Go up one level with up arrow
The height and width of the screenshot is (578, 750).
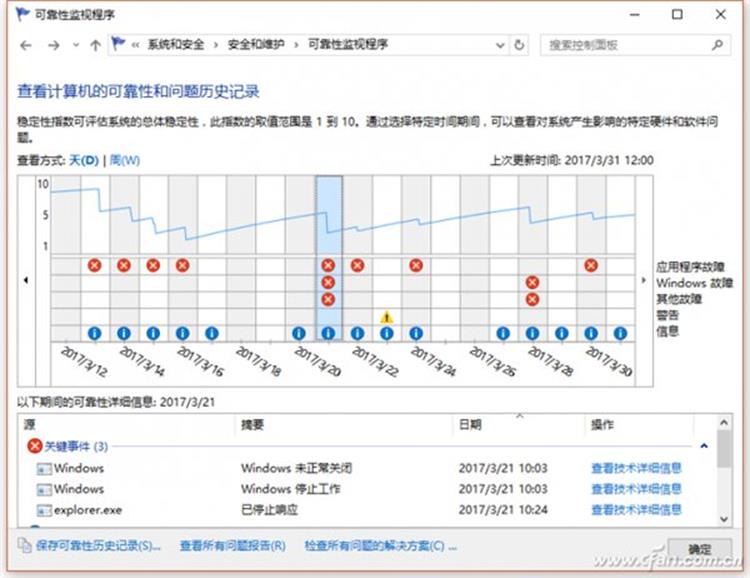click(x=95, y=45)
